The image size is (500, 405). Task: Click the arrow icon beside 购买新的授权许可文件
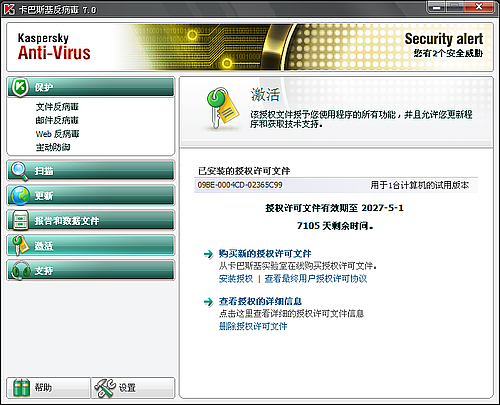pyautogui.click(x=208, y=254)
